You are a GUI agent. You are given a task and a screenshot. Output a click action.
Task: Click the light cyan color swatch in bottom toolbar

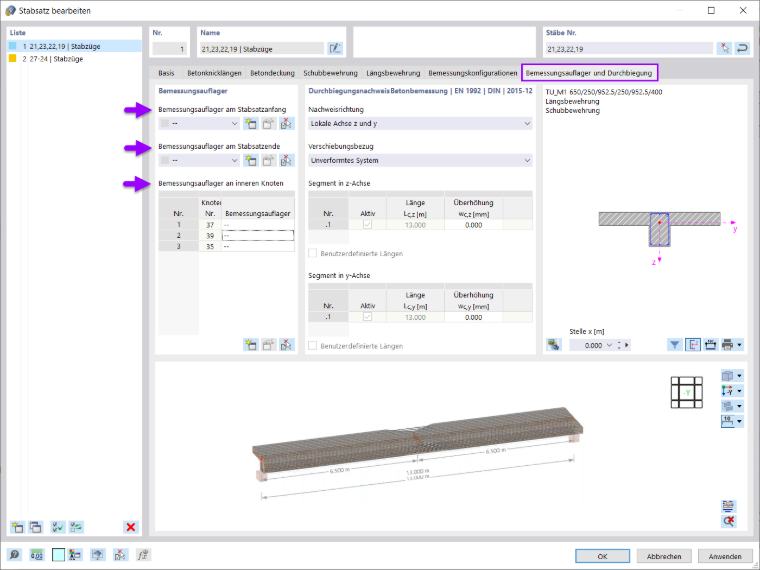(x=58, y=554)
